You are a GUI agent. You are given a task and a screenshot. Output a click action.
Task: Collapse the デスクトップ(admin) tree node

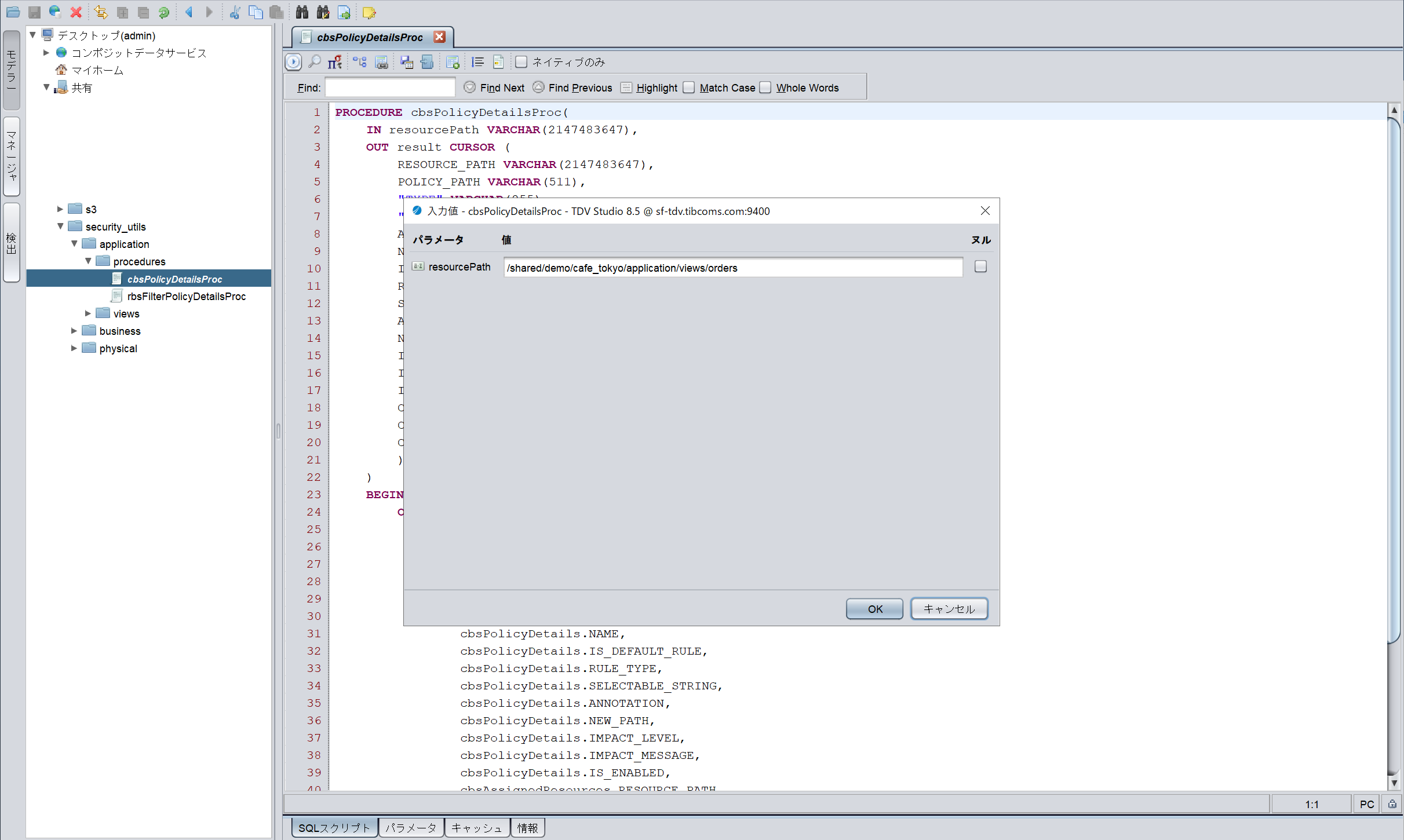[x=33, y=35]
